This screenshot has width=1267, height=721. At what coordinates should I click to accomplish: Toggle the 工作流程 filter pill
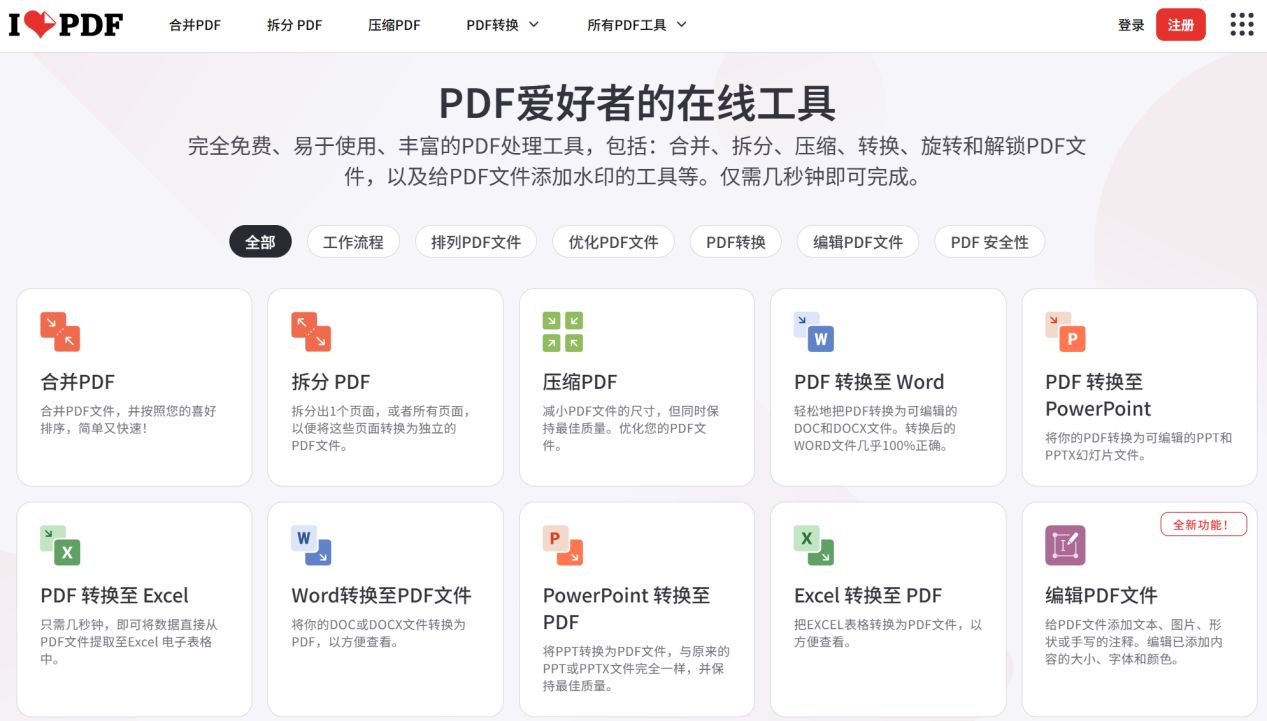(x=353, y=241)
